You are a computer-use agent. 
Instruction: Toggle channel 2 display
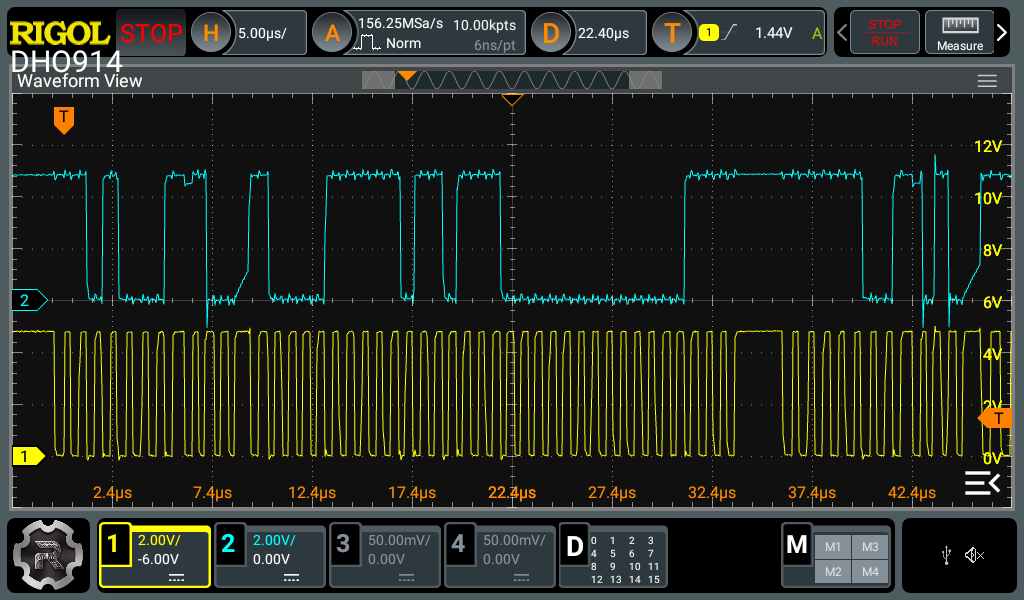click(228, 545)
